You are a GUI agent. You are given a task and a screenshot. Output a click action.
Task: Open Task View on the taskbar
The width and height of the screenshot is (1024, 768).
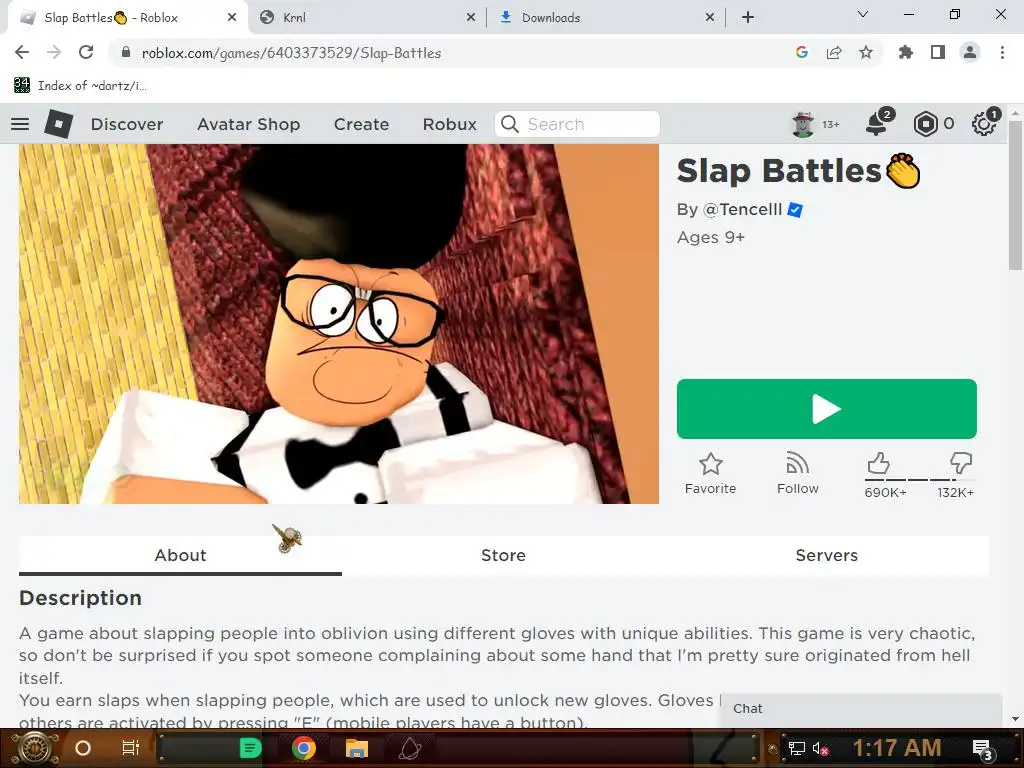point(131,748)
